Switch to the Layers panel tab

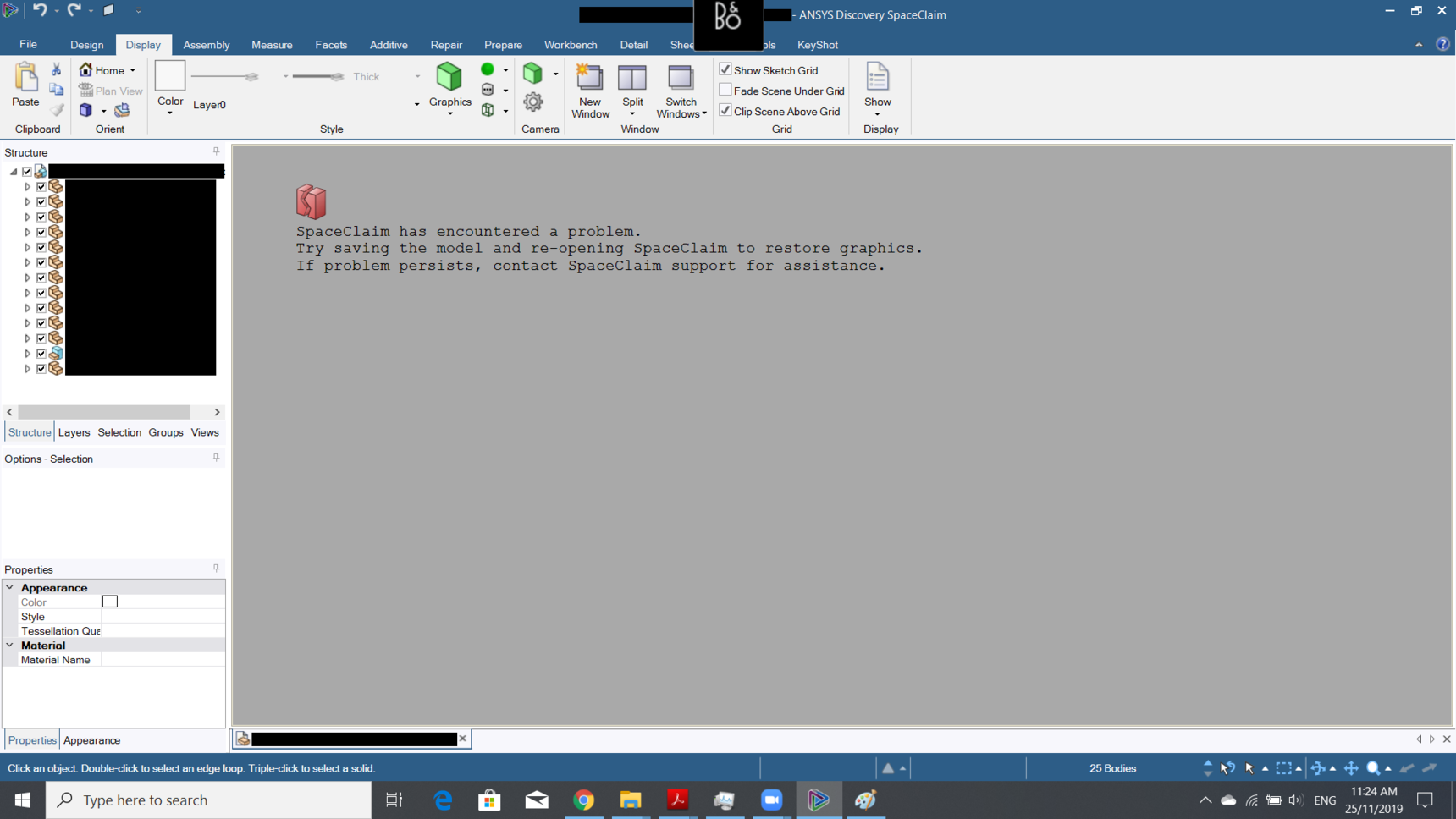click(74, 432)
